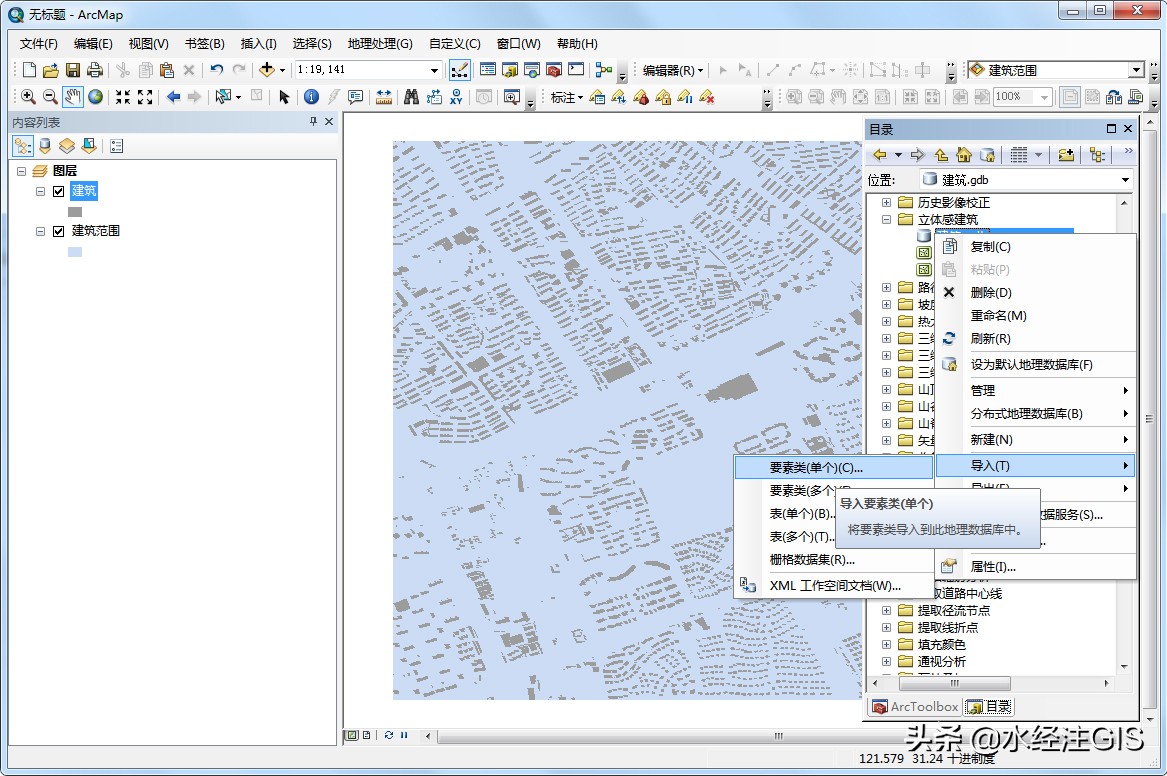Uncheck the 建筑 layer visibility checkbox

click(59, 191)
